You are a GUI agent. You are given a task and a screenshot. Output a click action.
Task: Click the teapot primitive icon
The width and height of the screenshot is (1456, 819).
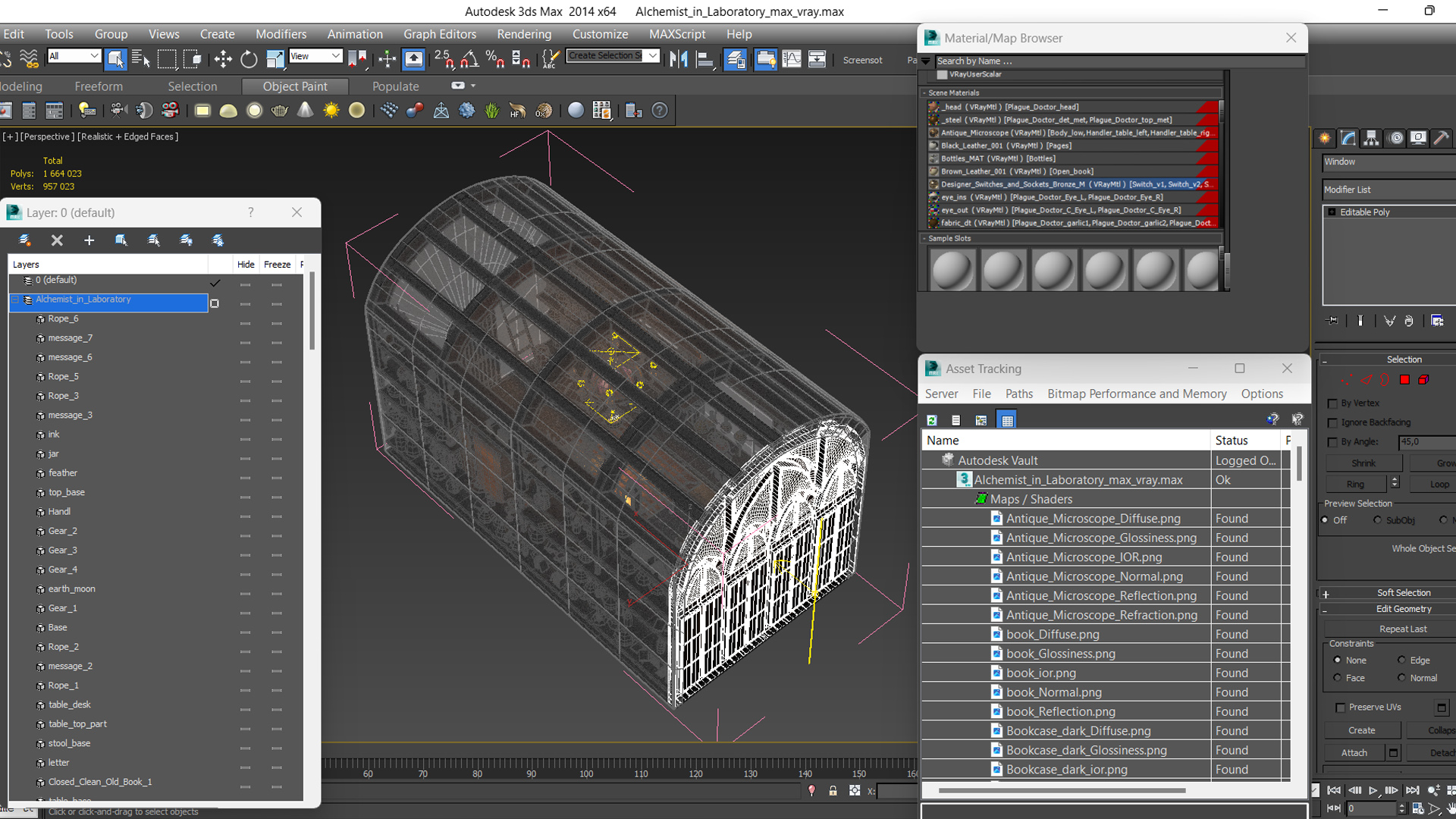280,111
